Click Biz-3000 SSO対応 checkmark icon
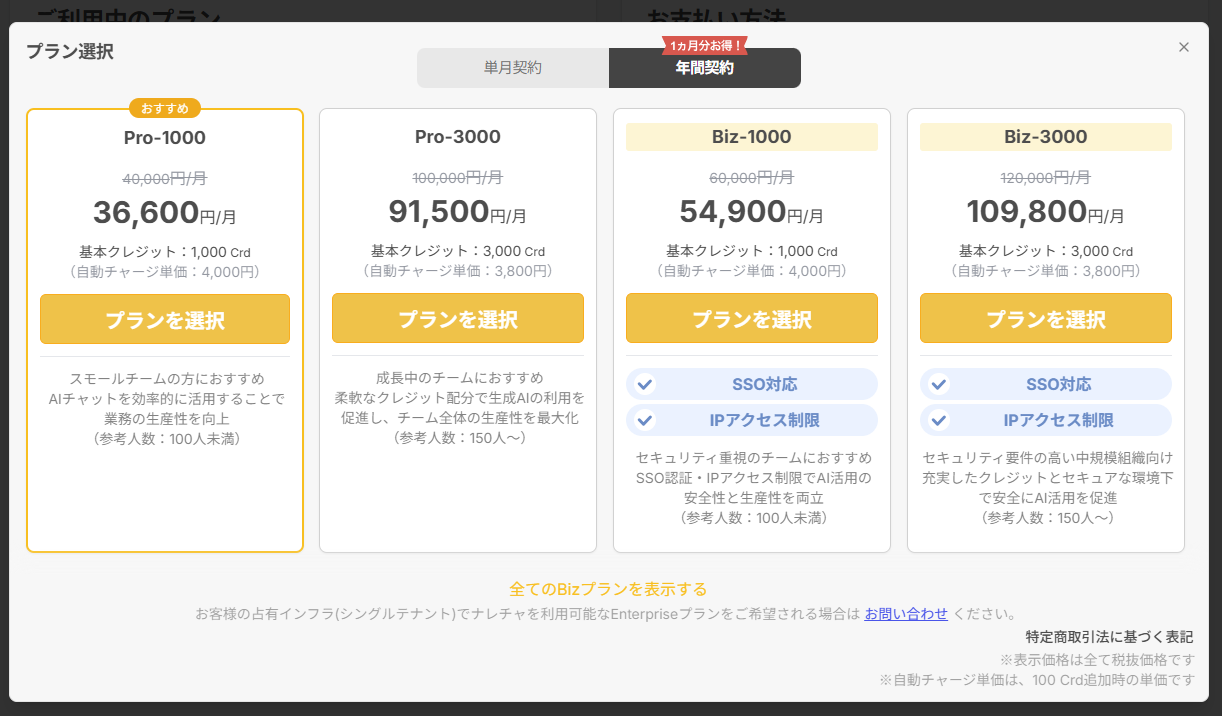The image size is (1222, 716). coord(939,384)
